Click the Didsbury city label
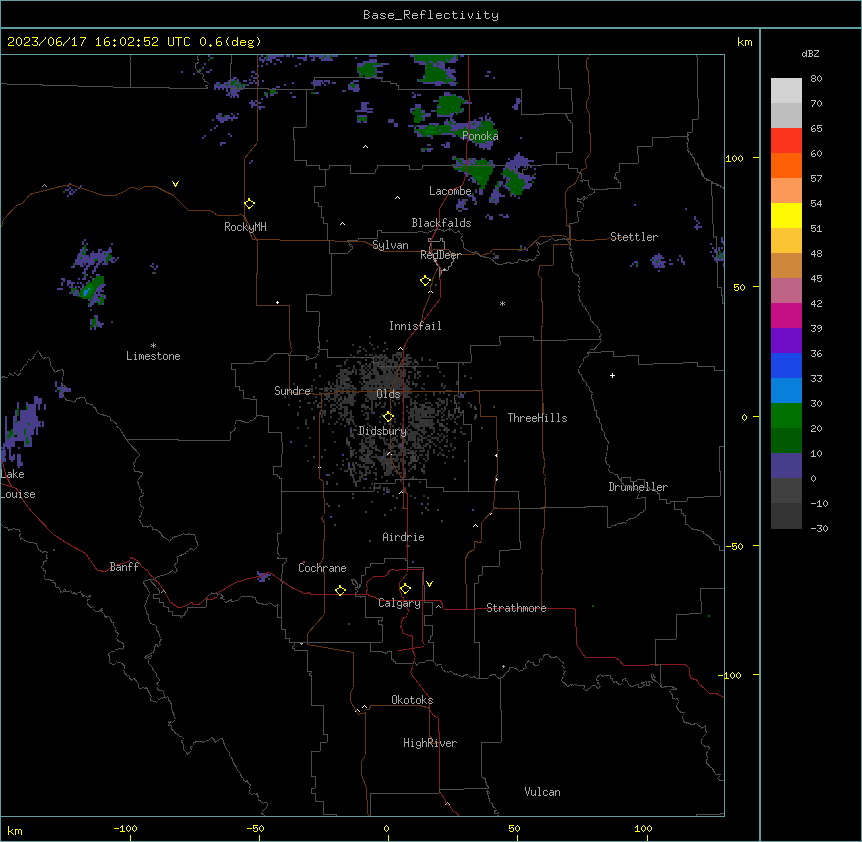The height and width of the screenshot is (842, 862). [x=383, y=431]
